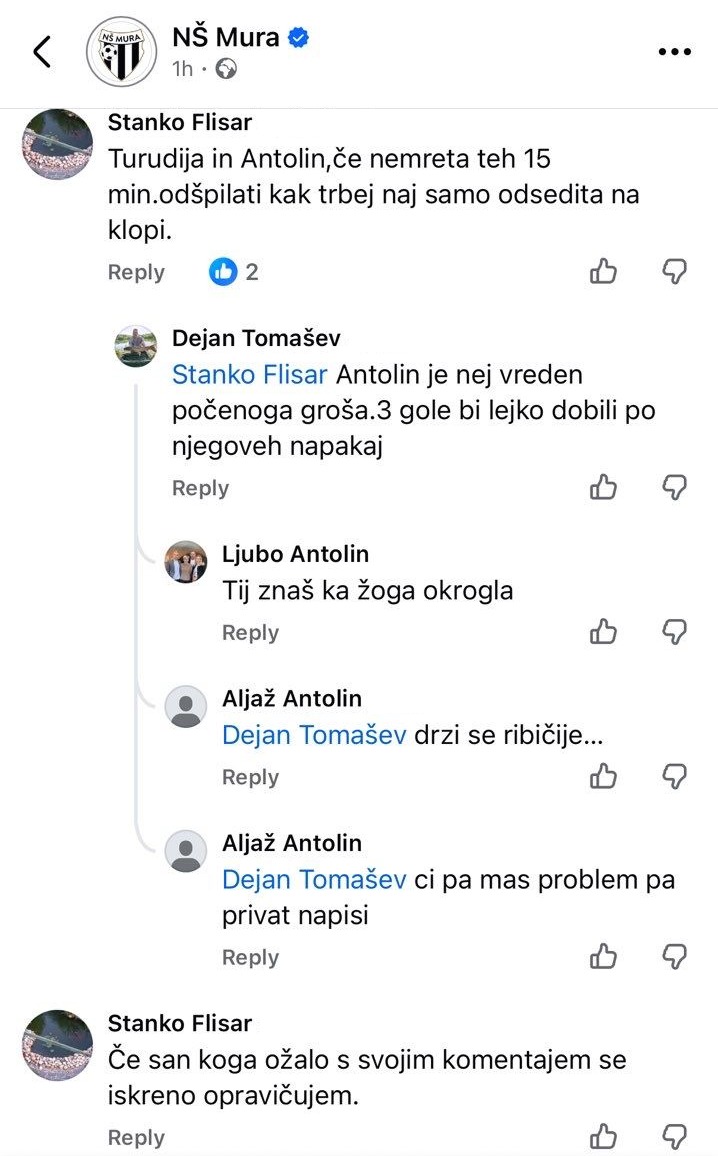This screenshot has width=718, height=1156.
Task: Reply to Ljubo Antolin's comment
Action: 250,633
